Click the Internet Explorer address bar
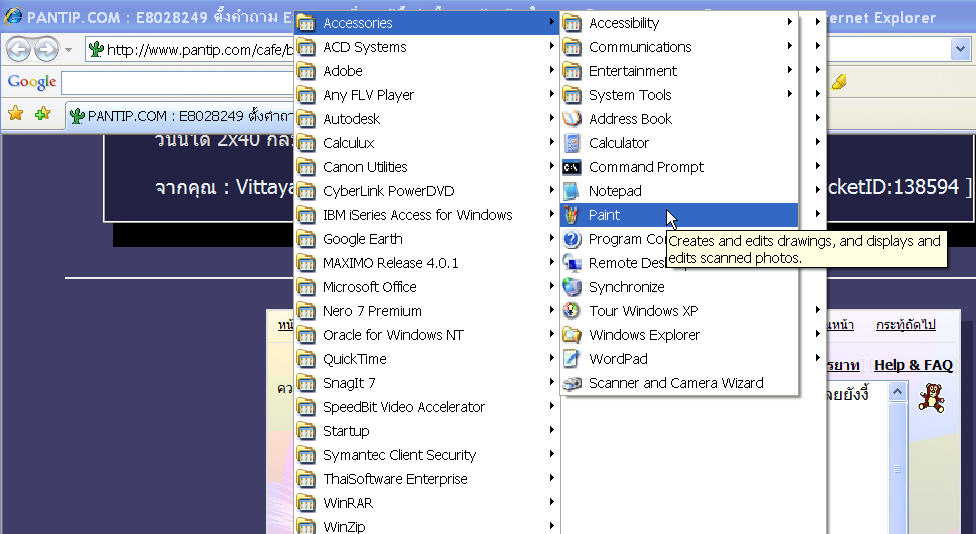This screenshot has height=534, width=976. tap(189, 49)
